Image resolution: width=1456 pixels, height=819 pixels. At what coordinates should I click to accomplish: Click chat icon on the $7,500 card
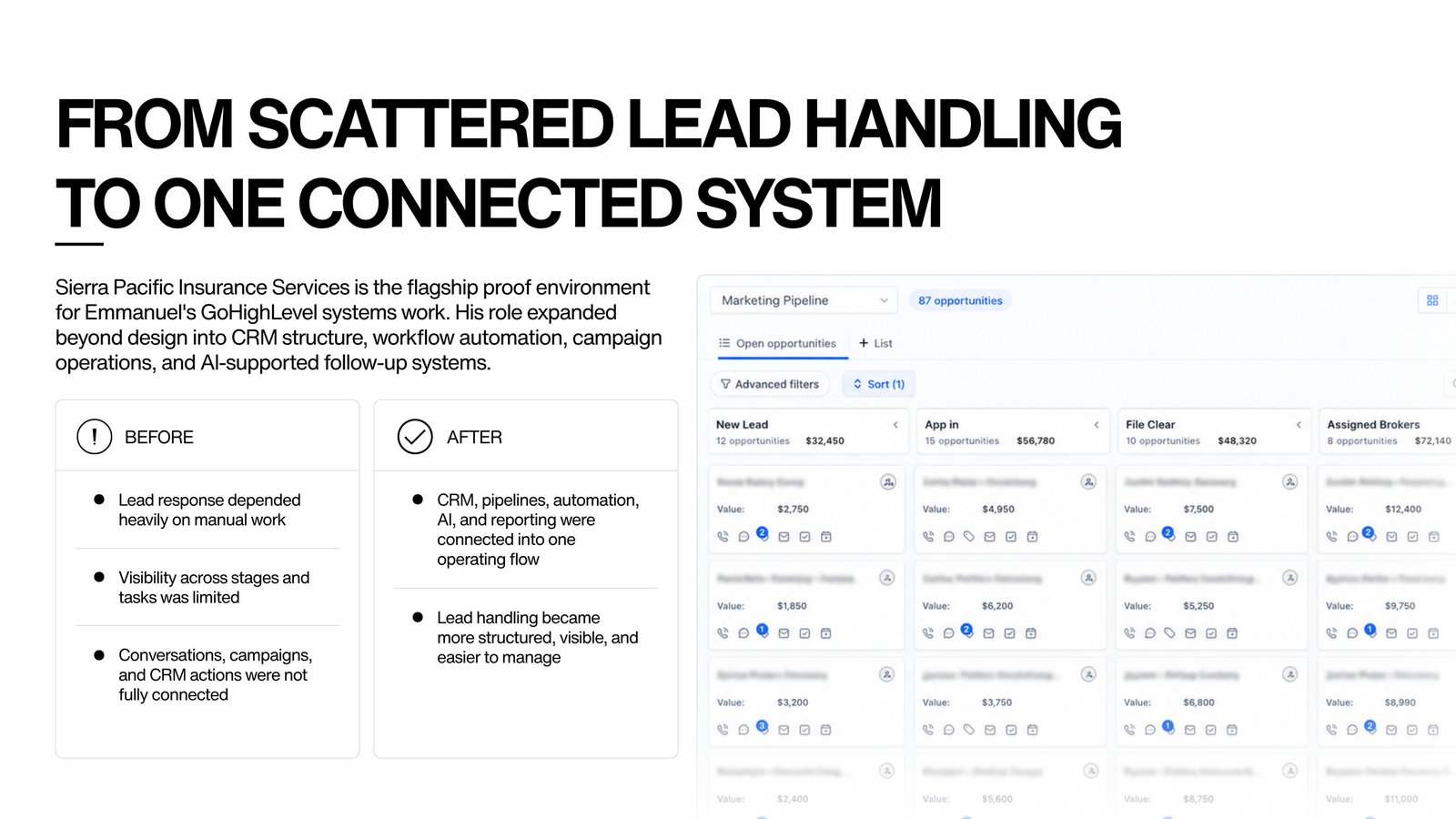pos(1150,537)
